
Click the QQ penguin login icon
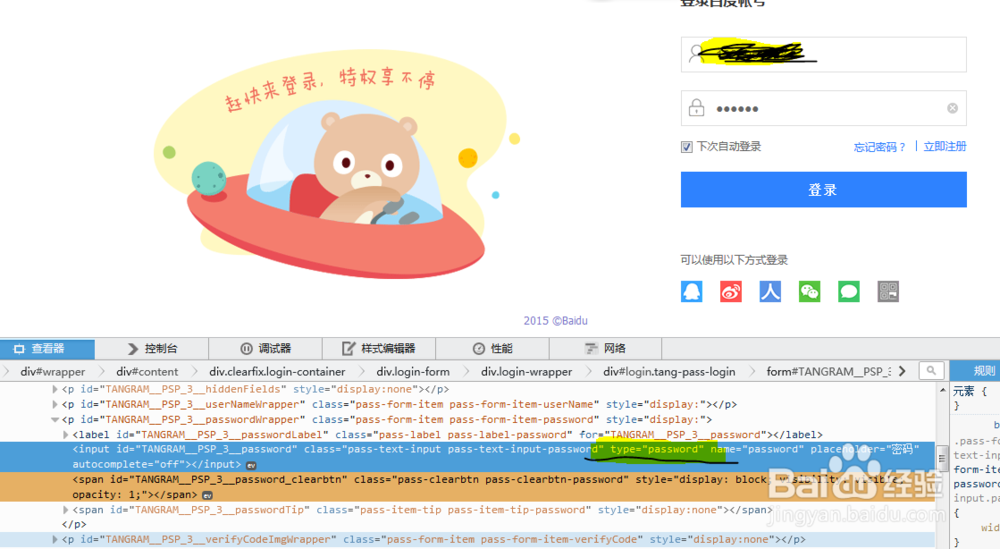(x=691, y=291)
